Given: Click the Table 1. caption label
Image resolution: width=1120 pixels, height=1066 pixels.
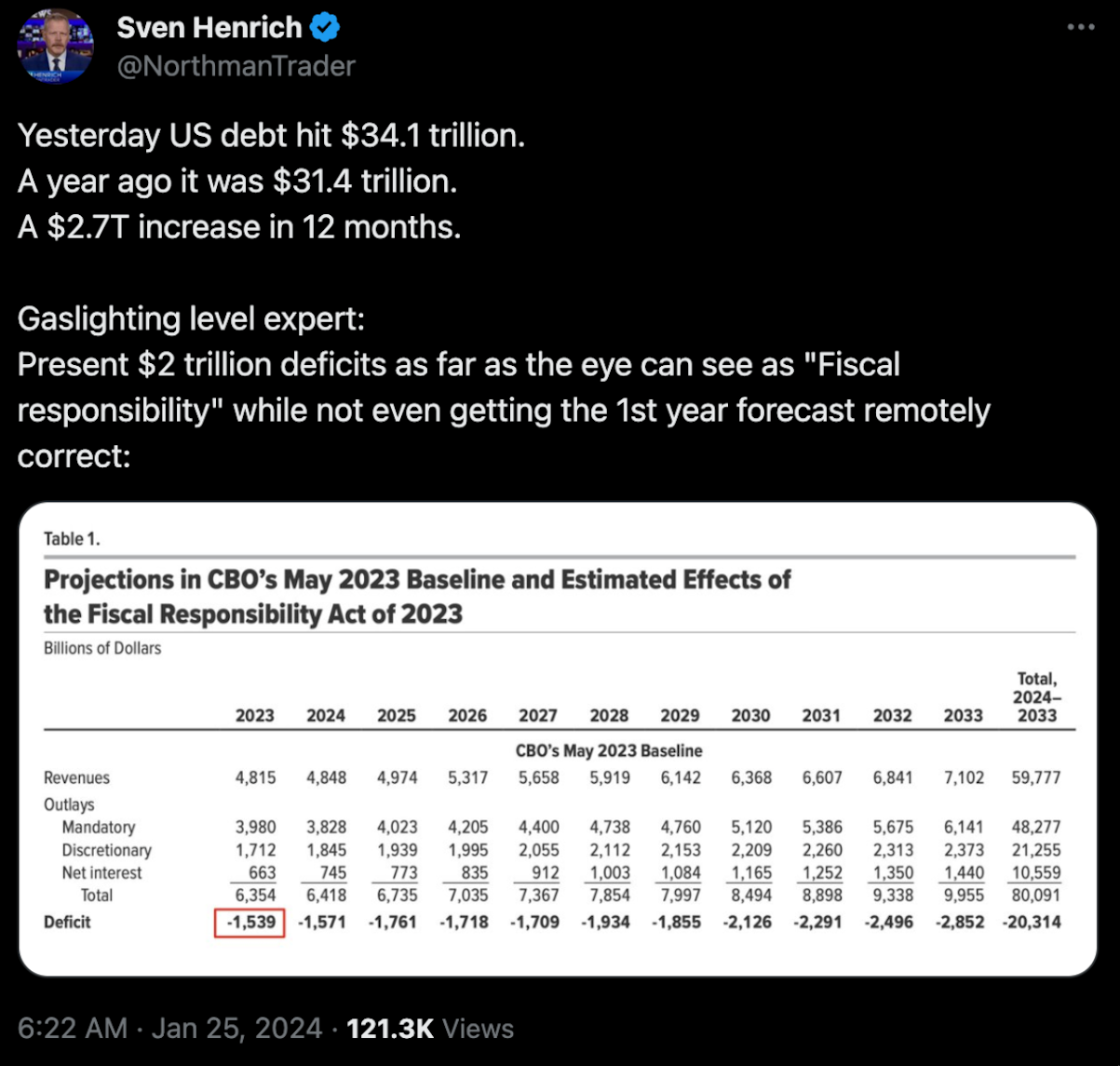Looking at the screenshot, I should pos(72,539).
